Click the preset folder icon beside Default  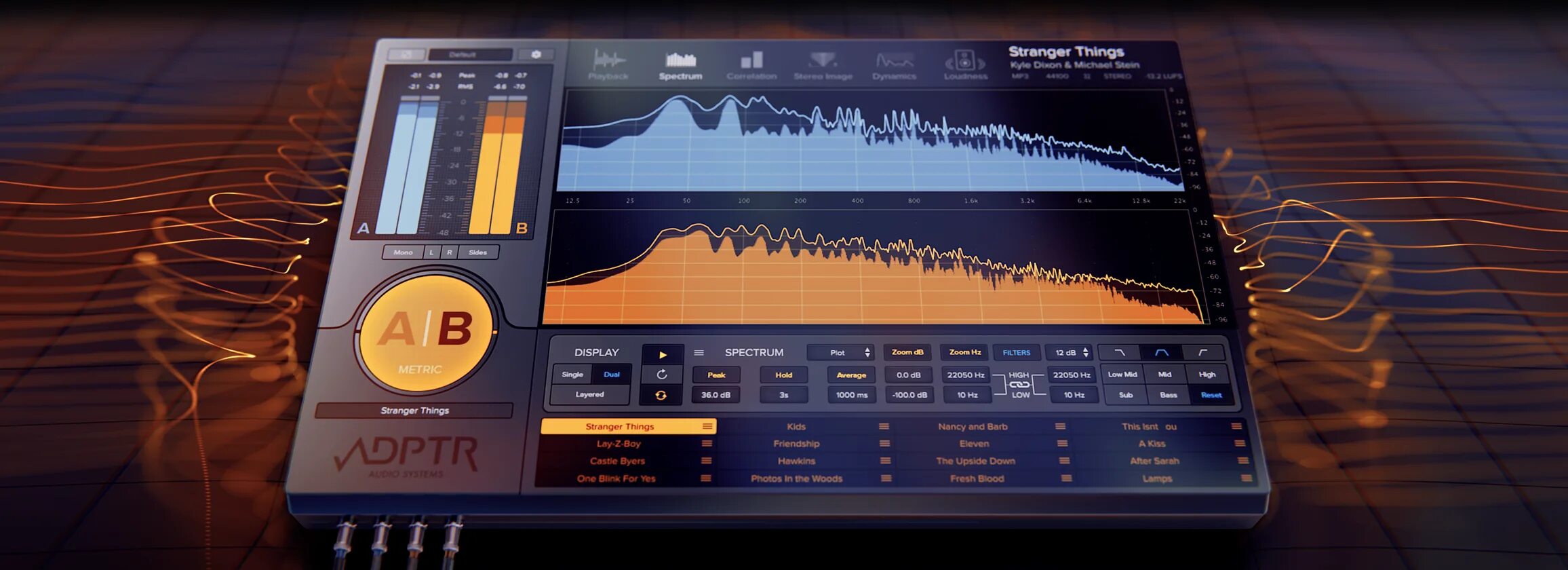[406, 54]
